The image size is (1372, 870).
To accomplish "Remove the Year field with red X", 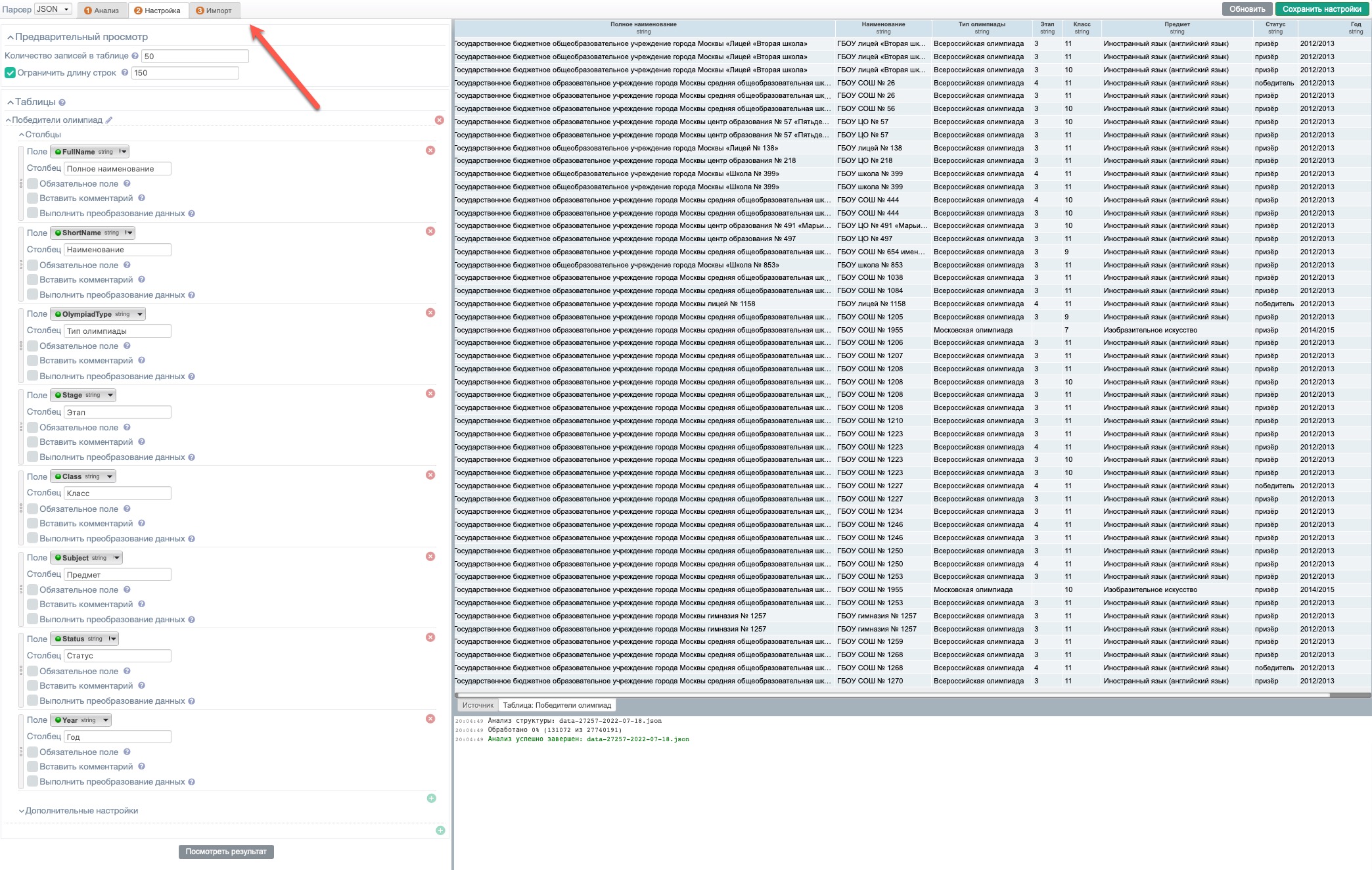I will pyautogui.click(x=430, y=719).
